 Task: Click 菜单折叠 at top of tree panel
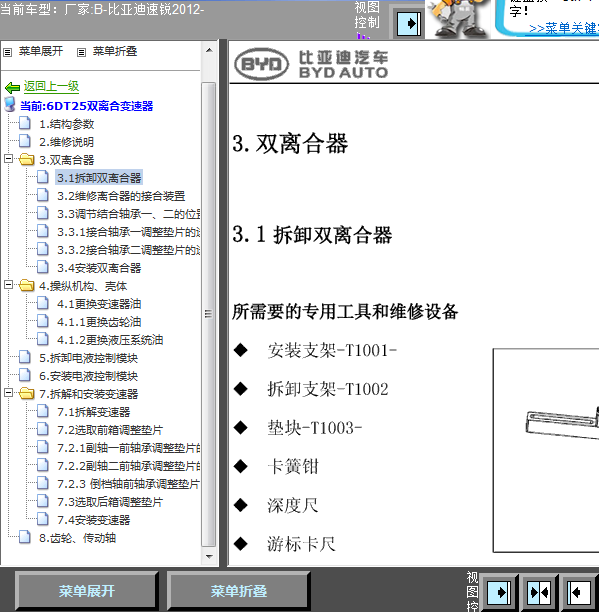pos(115,51)
